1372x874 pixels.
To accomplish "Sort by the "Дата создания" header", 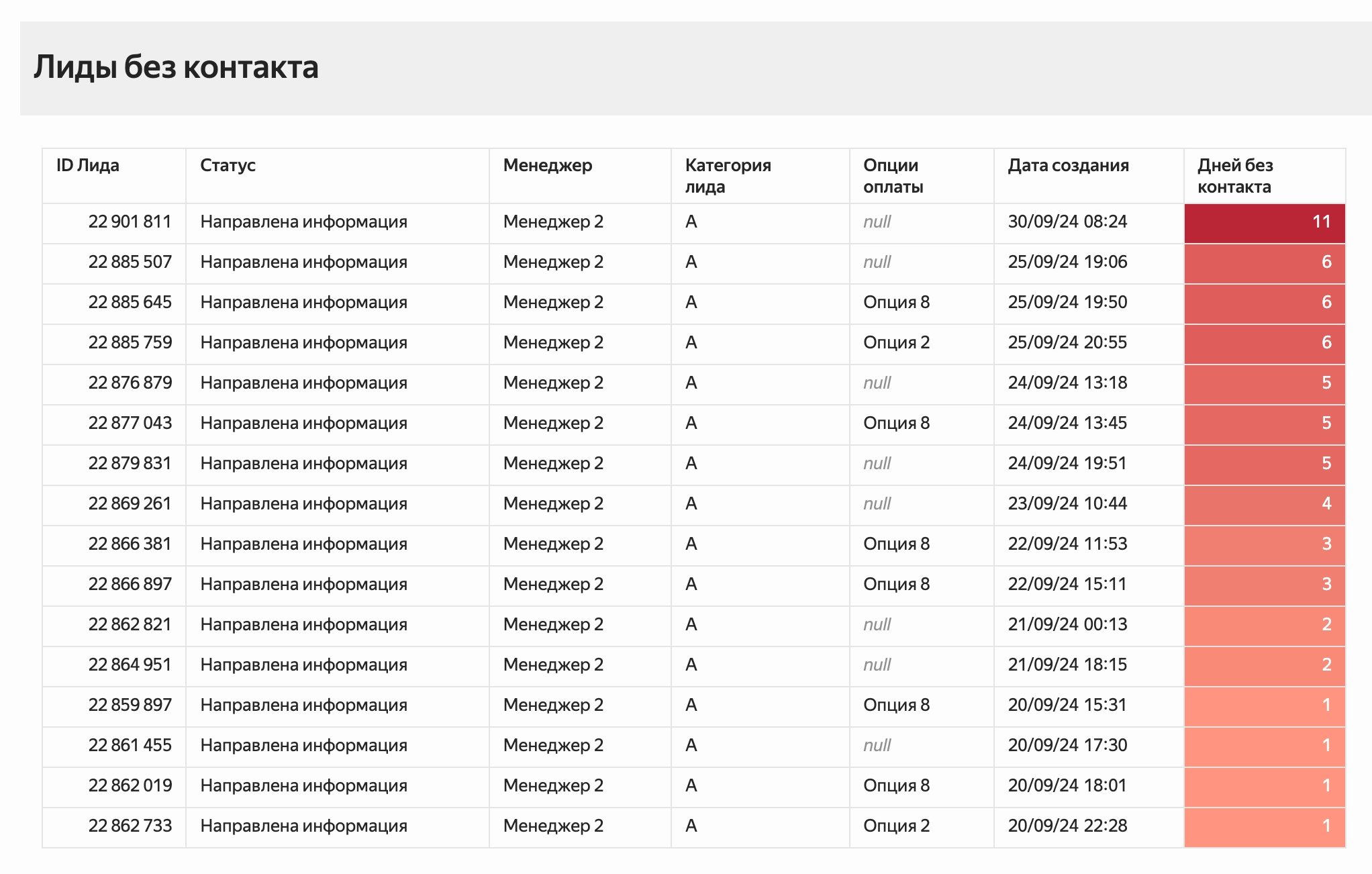I will tap(1068, 165).
